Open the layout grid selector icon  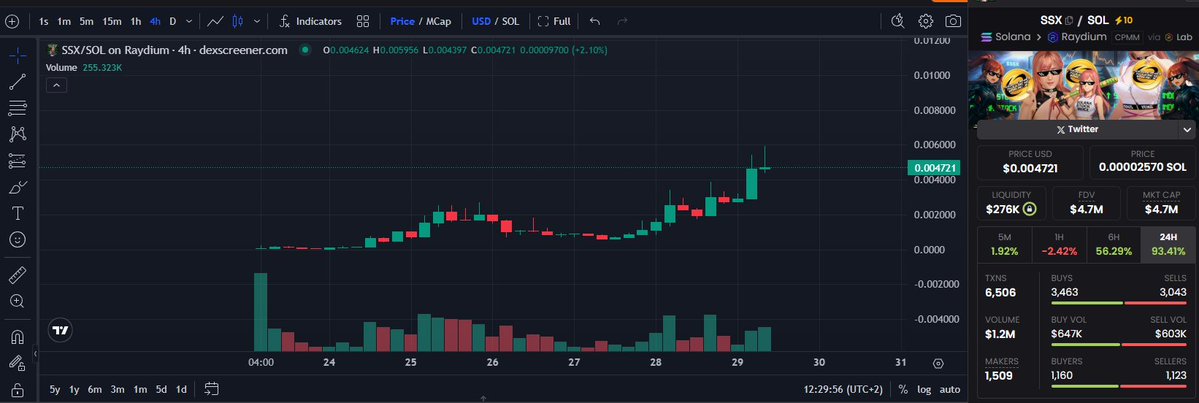point(363,21)
